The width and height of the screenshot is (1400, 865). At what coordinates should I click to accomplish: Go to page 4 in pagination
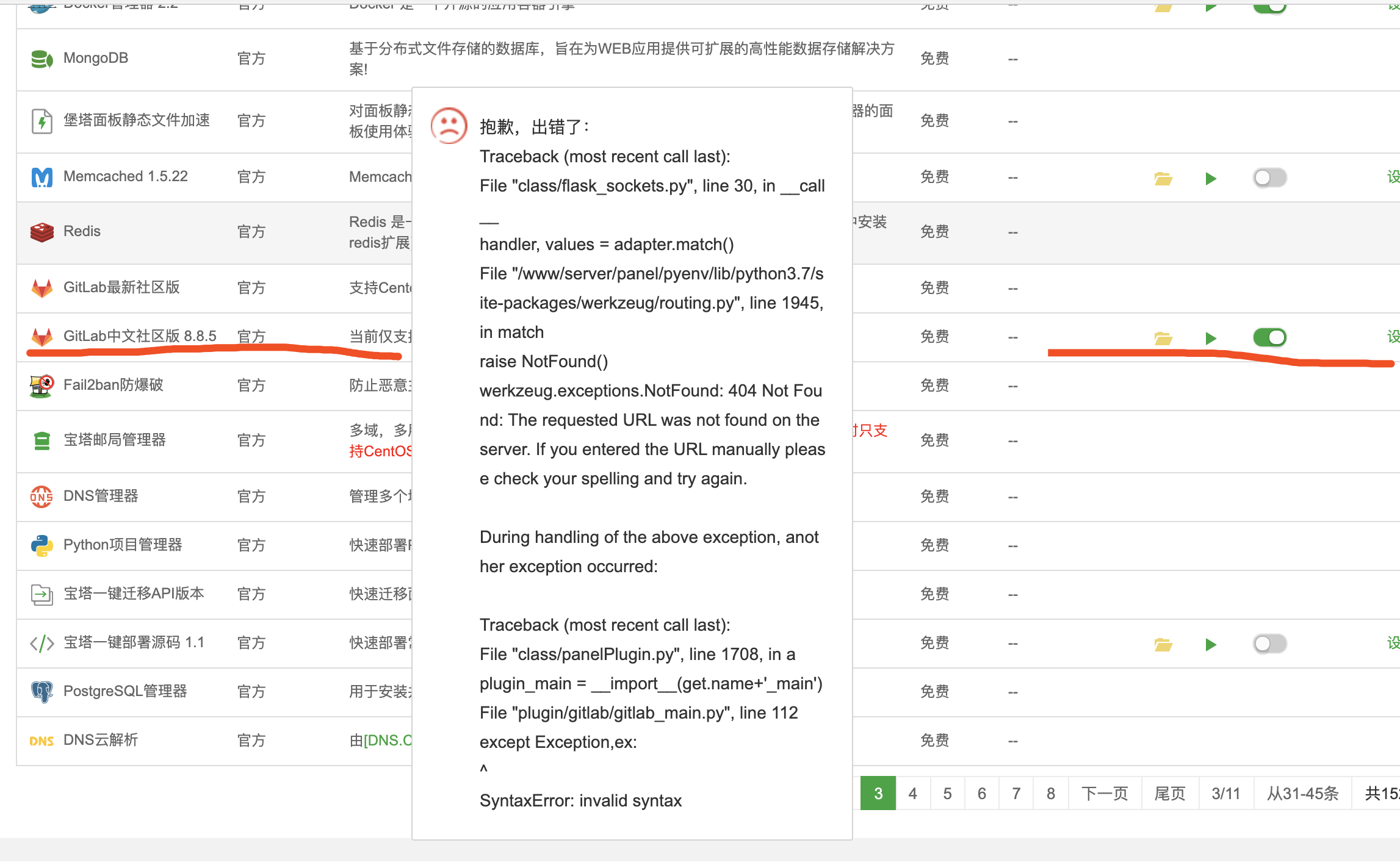[x=912, y=793]
